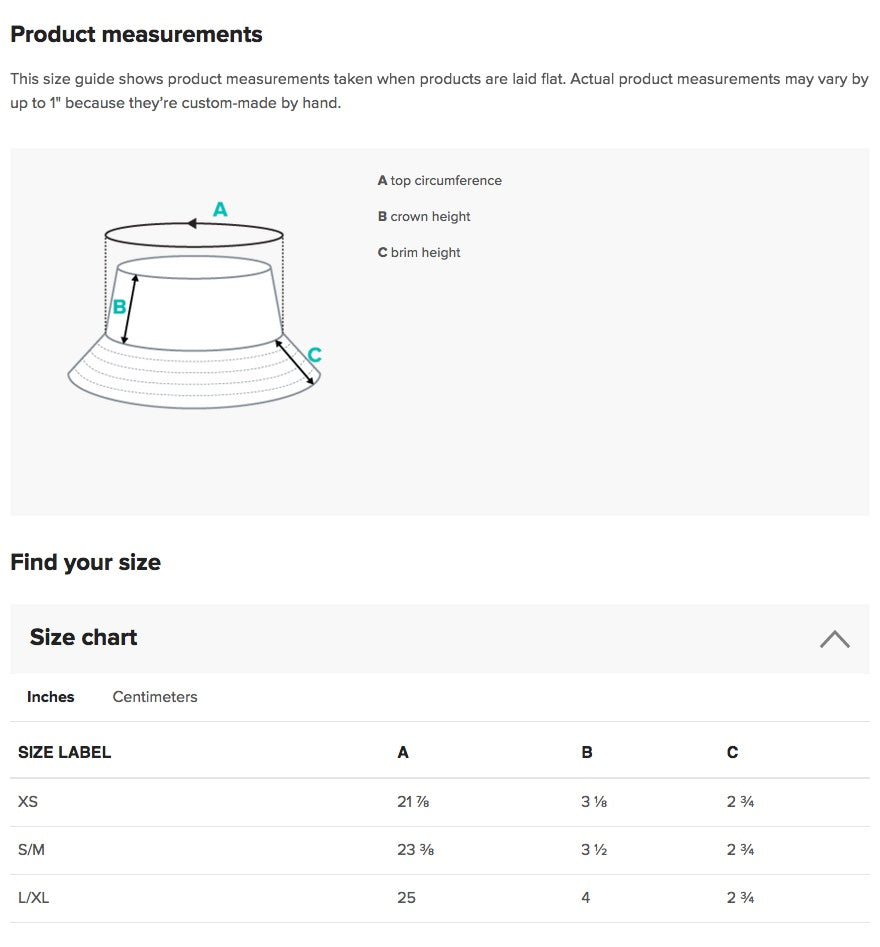Click the 'Find your size' heading

pos(86,562)
